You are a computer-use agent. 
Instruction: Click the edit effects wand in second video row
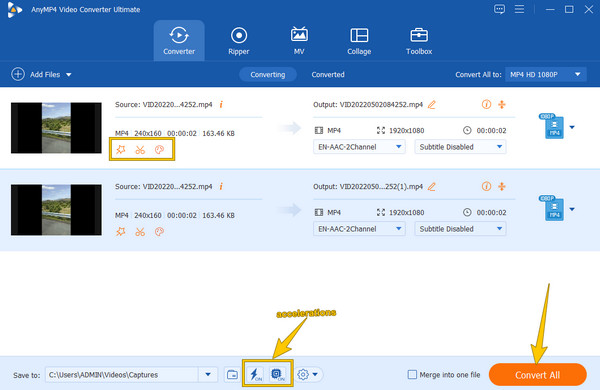coord(121,232)
